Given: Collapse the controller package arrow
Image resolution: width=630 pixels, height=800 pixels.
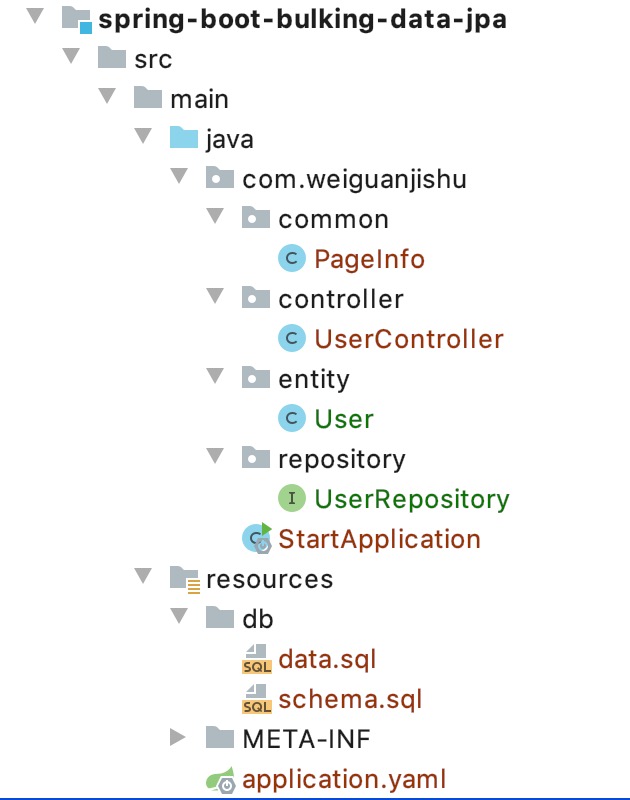Looking at the screenshot, I should [215, 296].
